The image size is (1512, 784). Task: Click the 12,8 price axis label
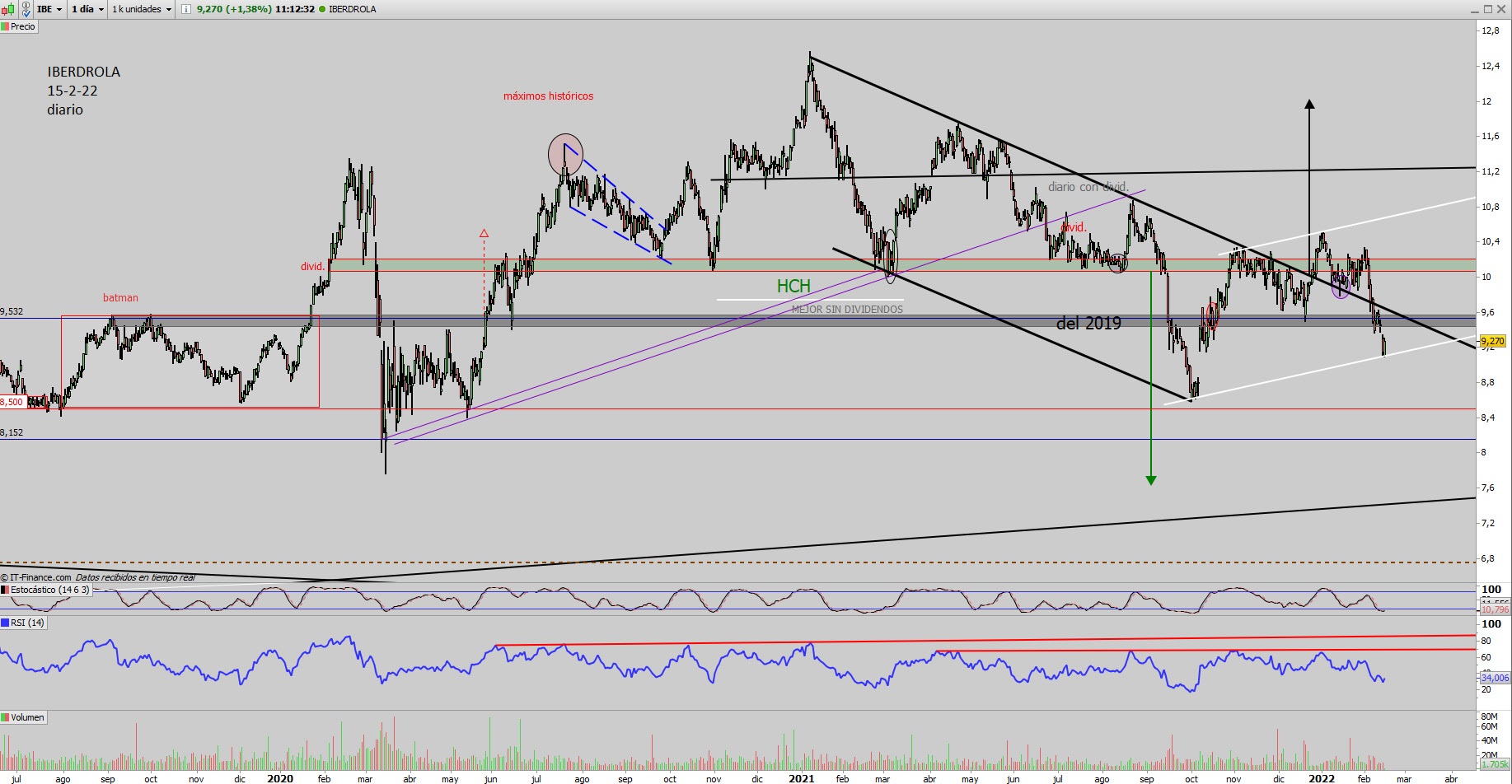point(1491,30)
